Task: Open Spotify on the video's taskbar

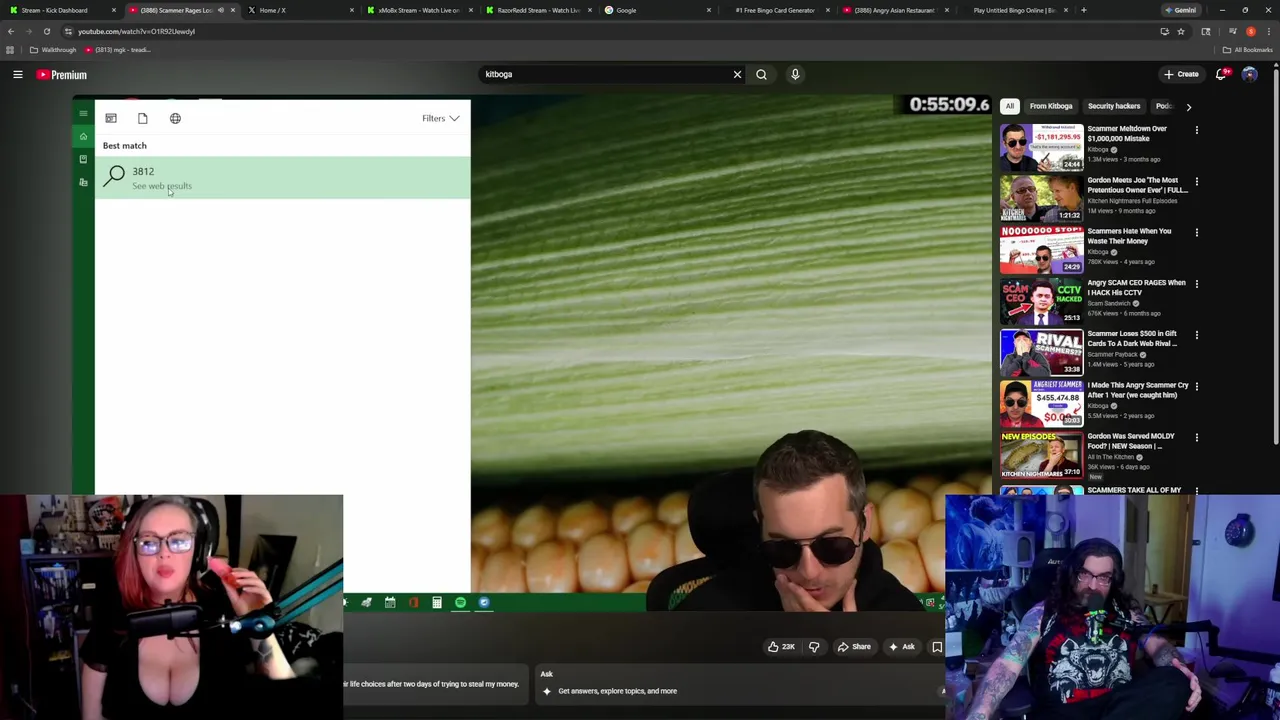Action: [x=460, y=602]
